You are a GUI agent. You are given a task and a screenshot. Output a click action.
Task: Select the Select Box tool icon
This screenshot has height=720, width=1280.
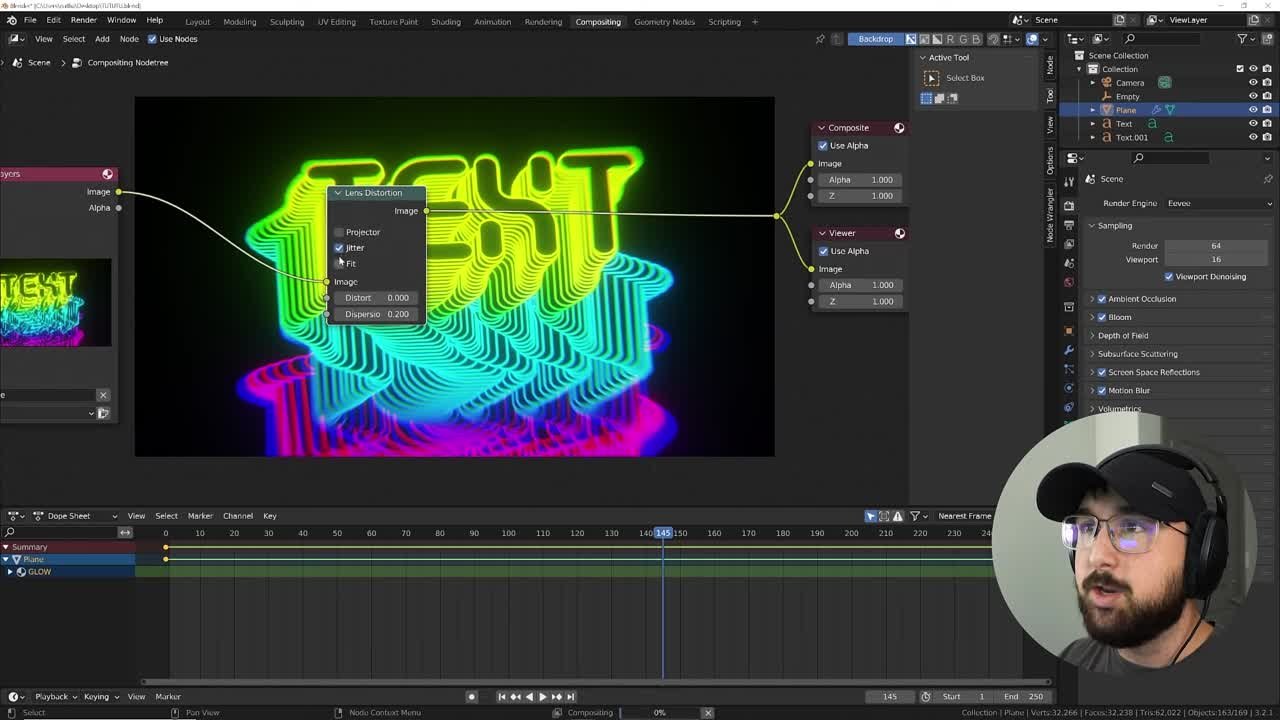point(930,78)
